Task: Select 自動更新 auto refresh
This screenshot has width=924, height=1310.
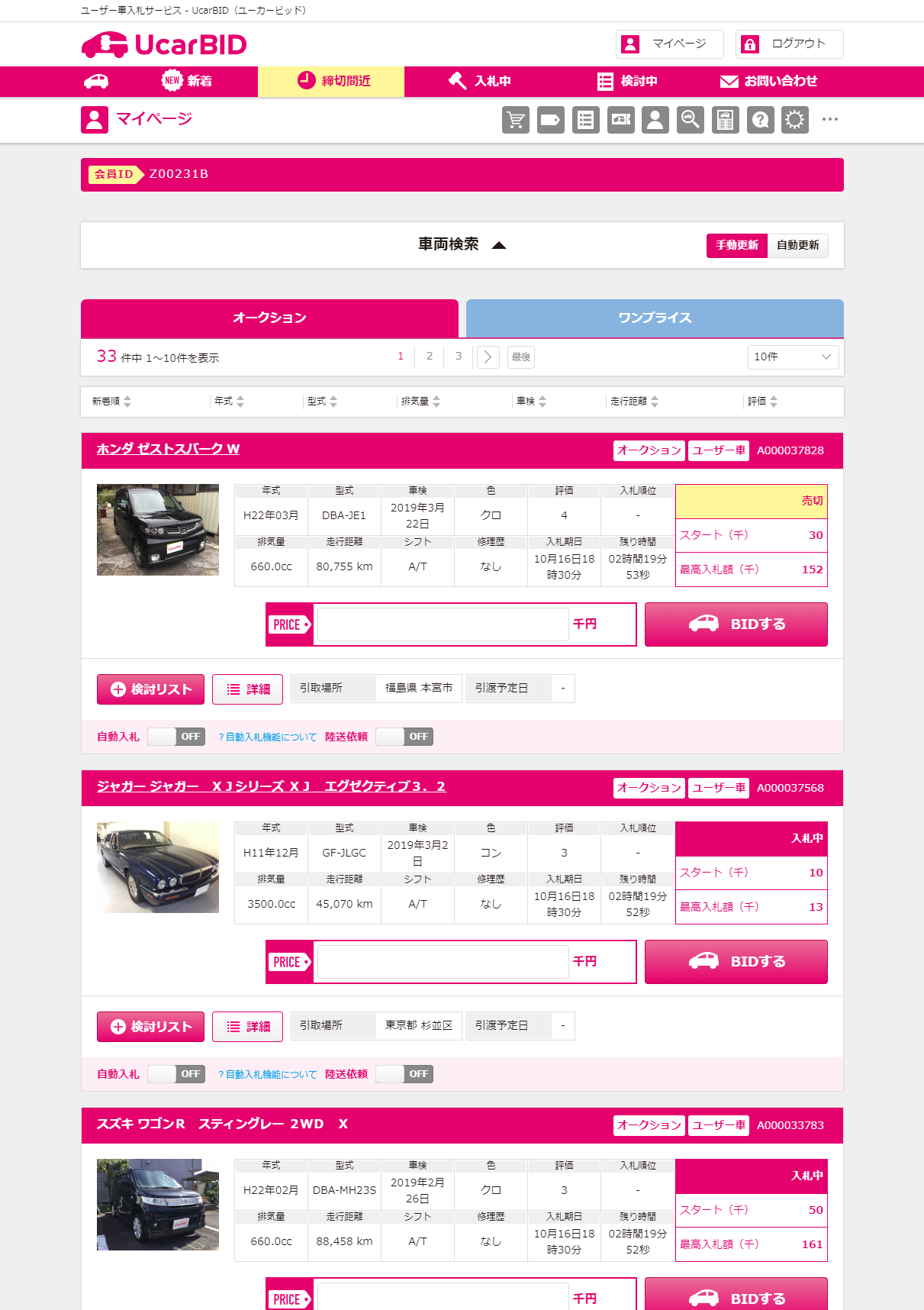Action: click(x=798, y=245)
